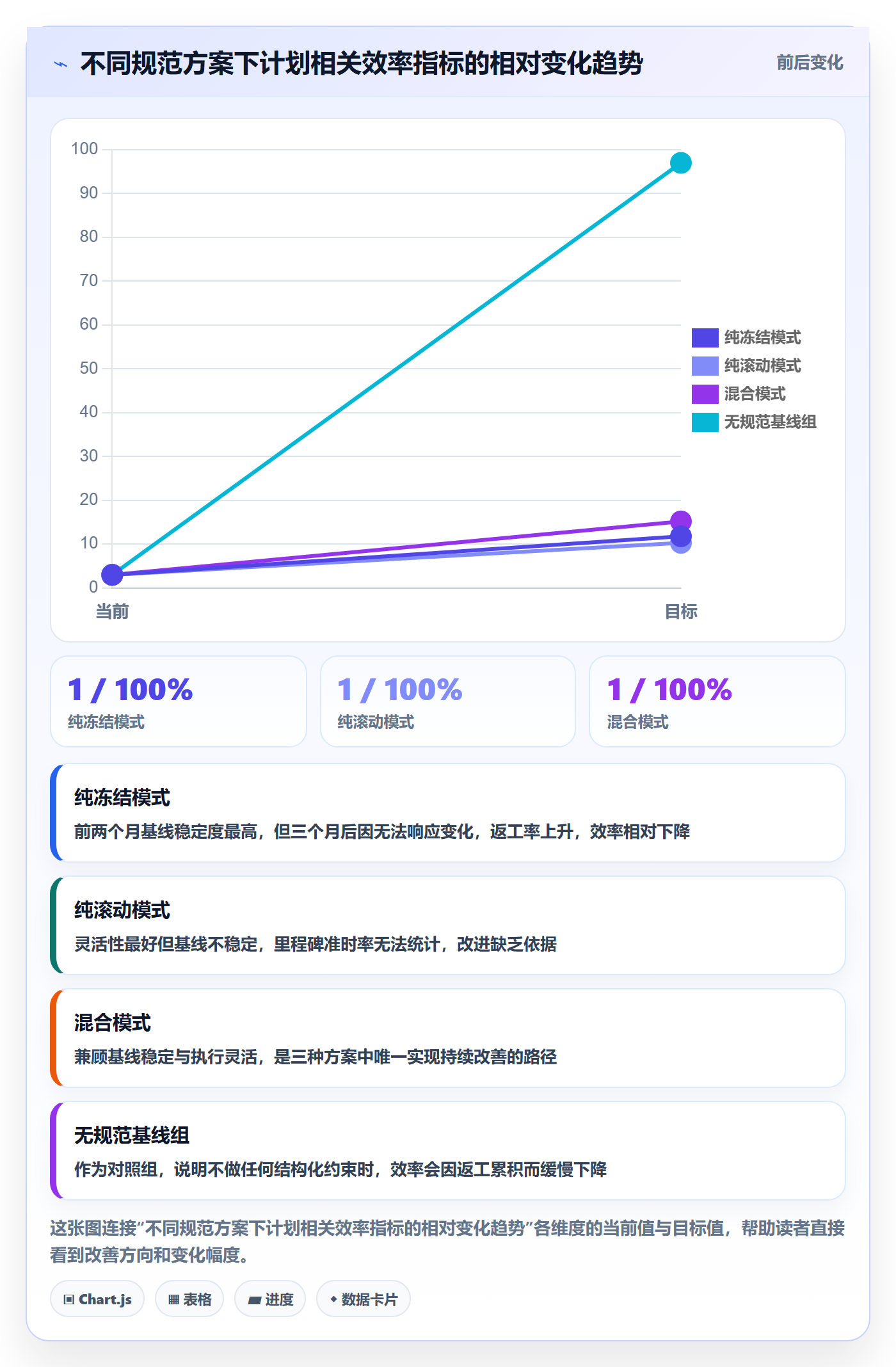Image resolution: width=896 pixels, height=1367 pixels.
Task: Click the 数据卡片 tag
Action: coord(364,1299)
